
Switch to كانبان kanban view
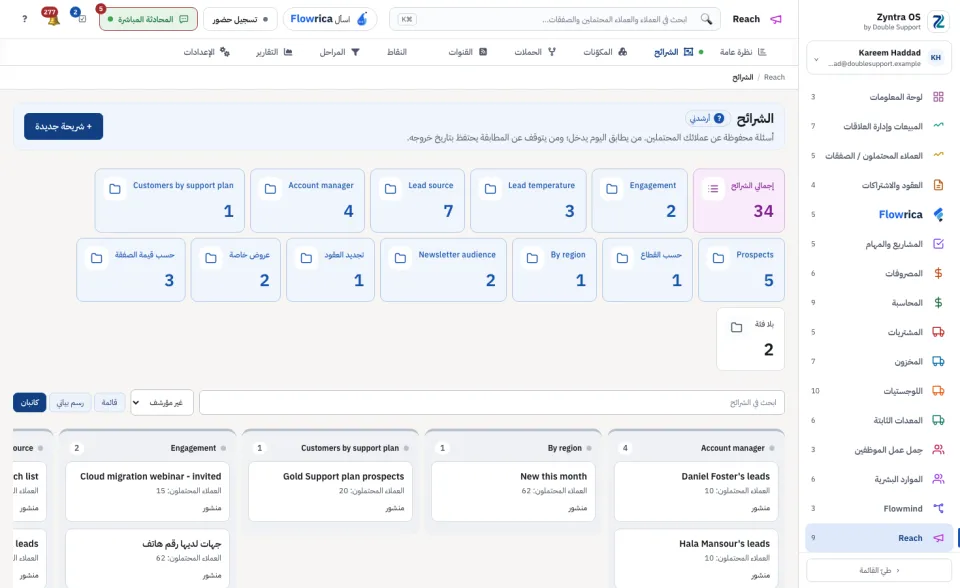coord(29,402)
